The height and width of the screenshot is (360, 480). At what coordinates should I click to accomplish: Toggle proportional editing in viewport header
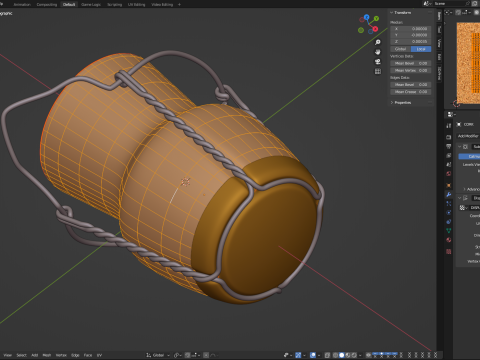(x=206, y=355)
